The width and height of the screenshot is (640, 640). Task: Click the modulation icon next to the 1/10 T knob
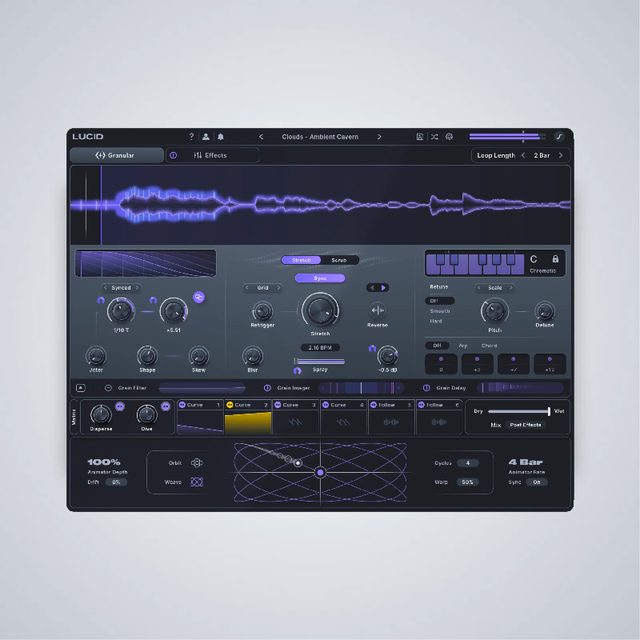tap(101, 300)
